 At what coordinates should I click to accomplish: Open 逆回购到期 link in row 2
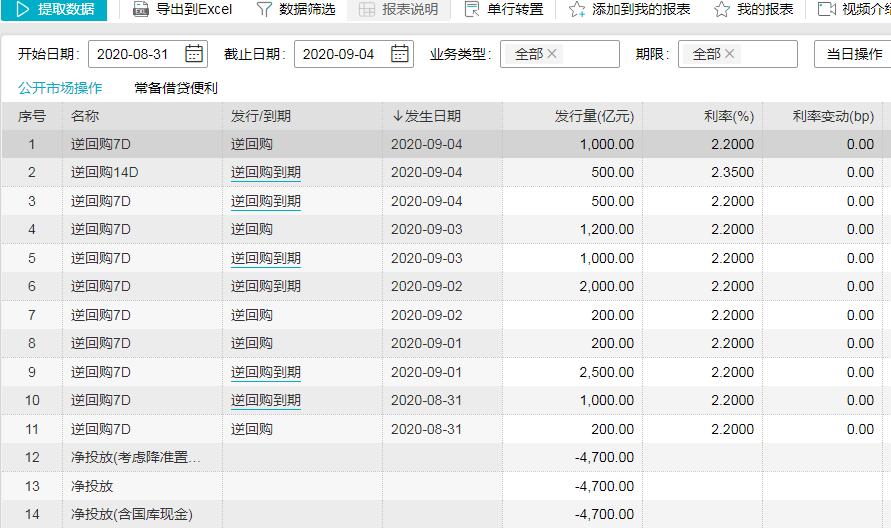click(x=265, y=173)
